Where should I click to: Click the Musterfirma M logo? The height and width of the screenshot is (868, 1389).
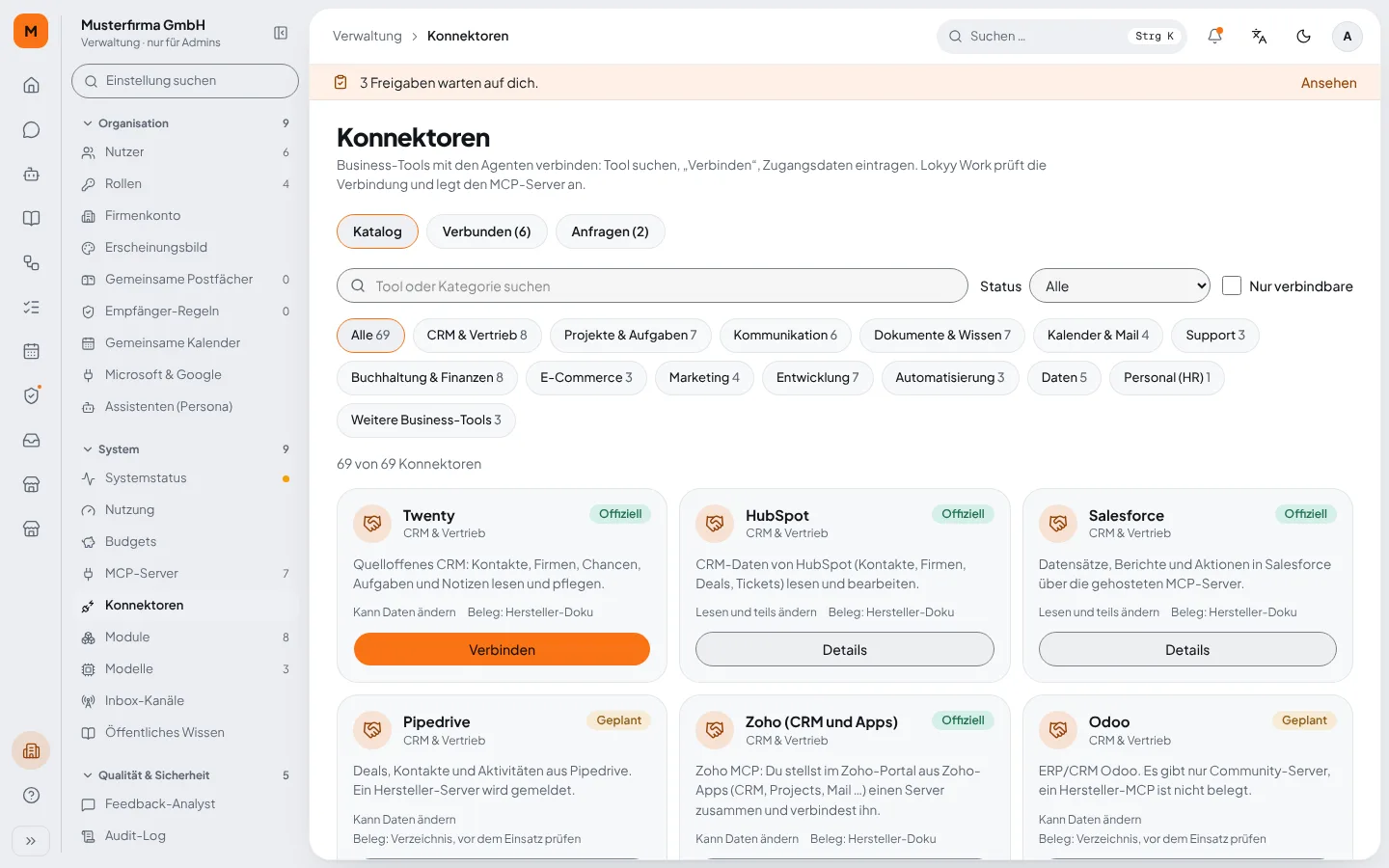pos(31,31)
